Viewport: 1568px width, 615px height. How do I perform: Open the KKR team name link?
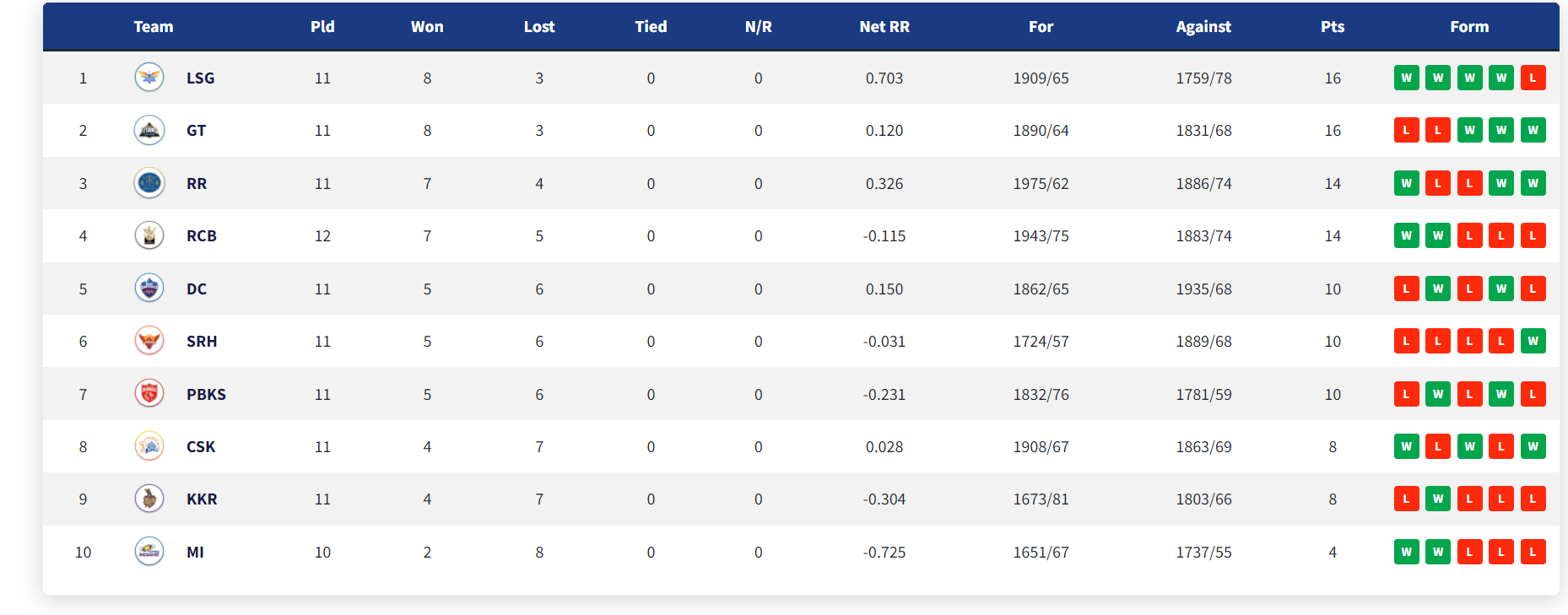tap(202, 499)
